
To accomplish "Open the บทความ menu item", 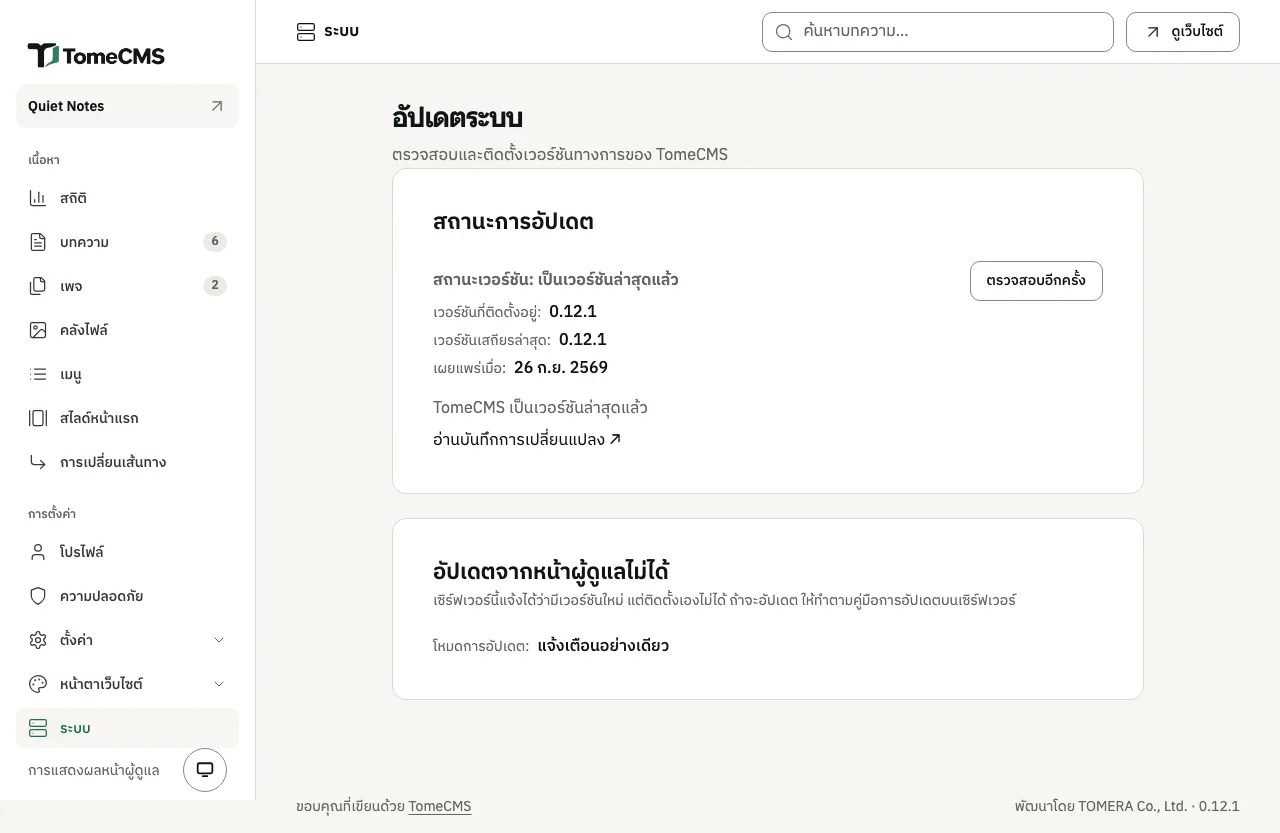I will pos(127,242).
